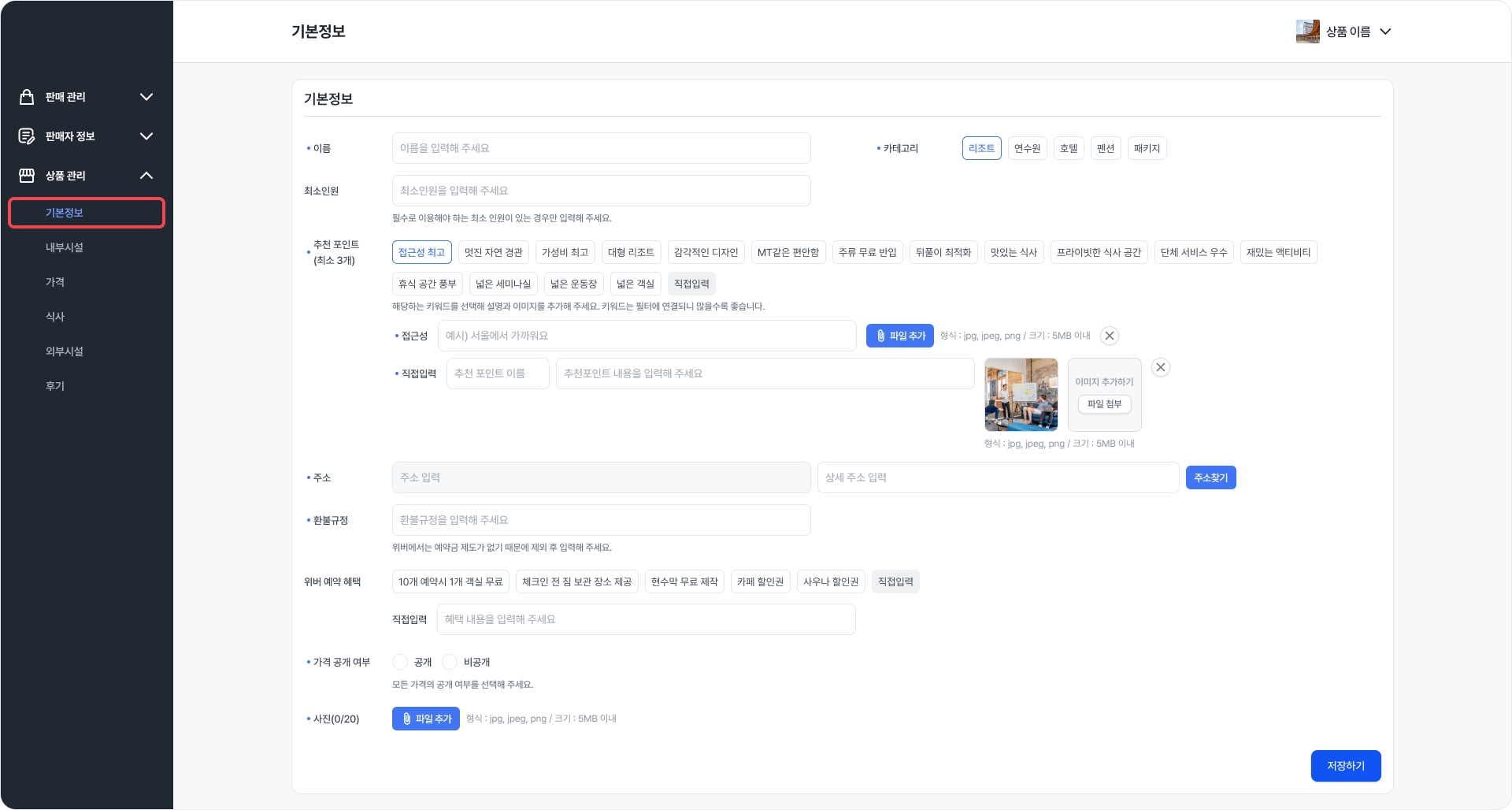Click 파일 추가 button for 사진

click(x=426, y=719)
